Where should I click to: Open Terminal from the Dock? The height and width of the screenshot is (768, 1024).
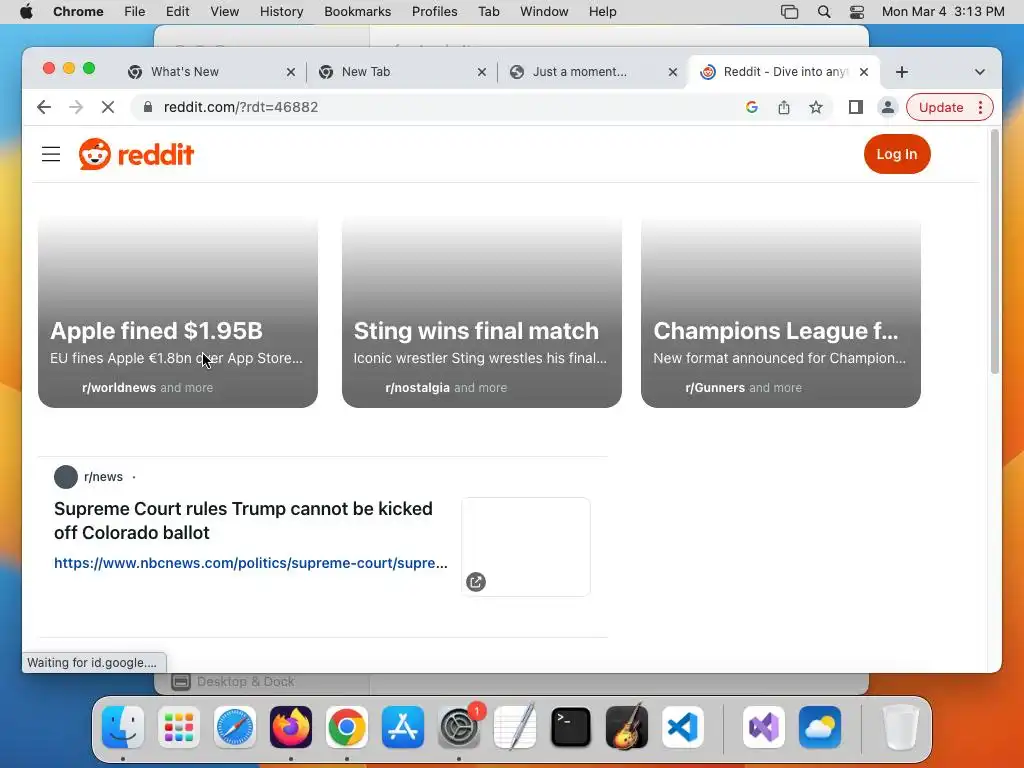(571, 726)
